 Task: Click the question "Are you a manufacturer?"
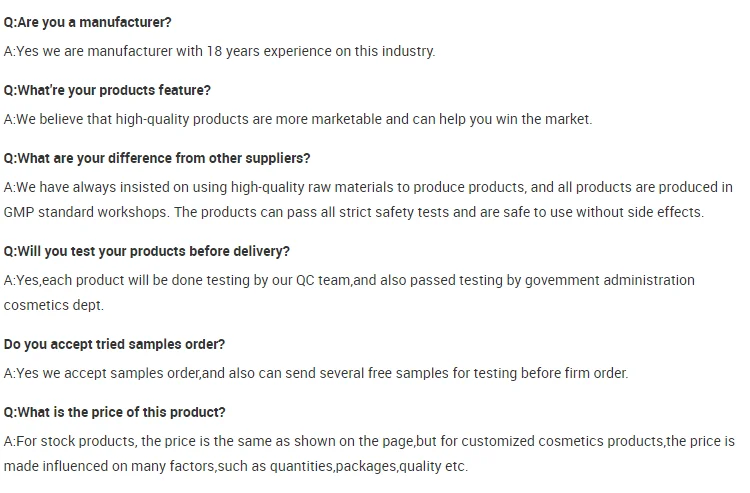click(x=87, y=22)
